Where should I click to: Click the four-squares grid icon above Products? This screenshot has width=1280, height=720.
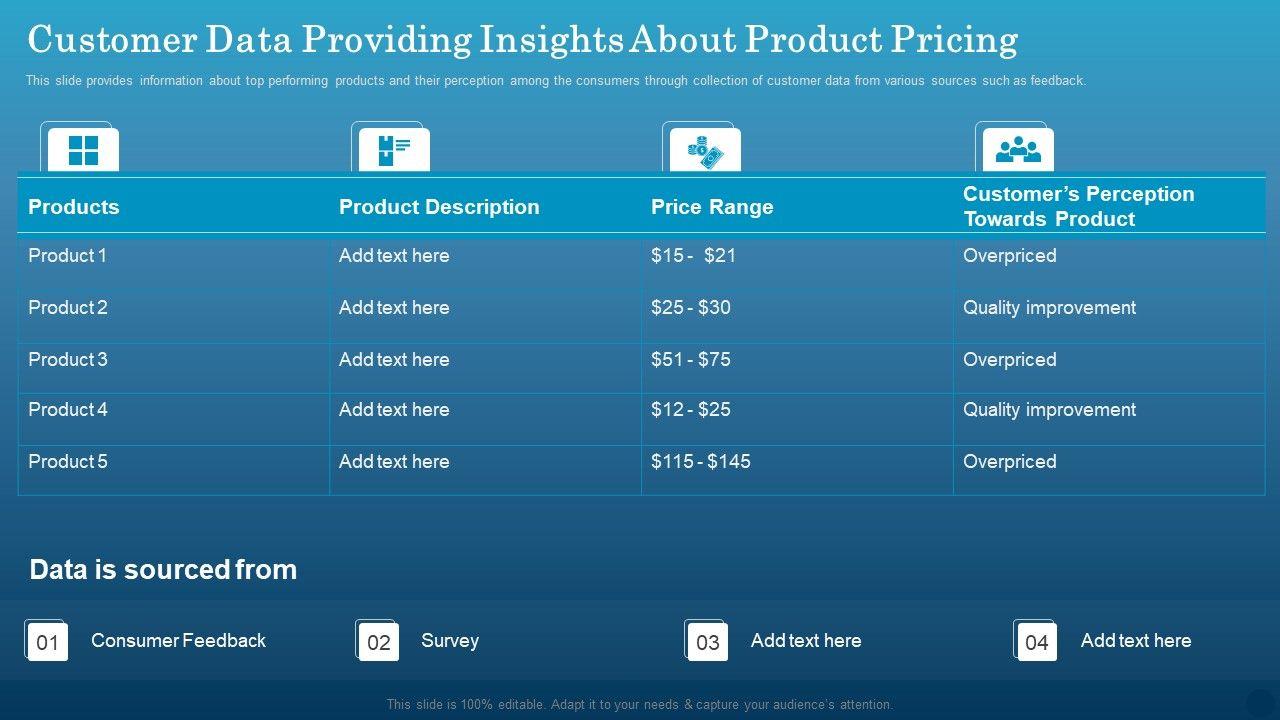[x=83, y=150]
